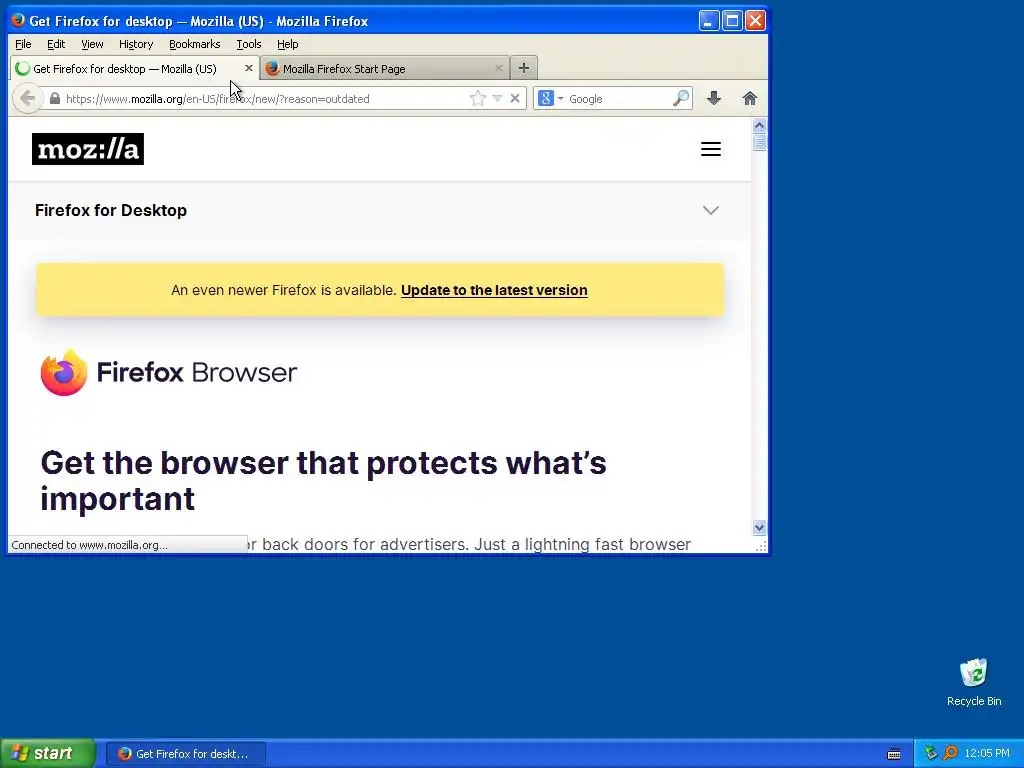The width and height of the screenshot is (1024, 768).
Task: Bookmark this page with the star icon
Action: (x=478, y=99)
